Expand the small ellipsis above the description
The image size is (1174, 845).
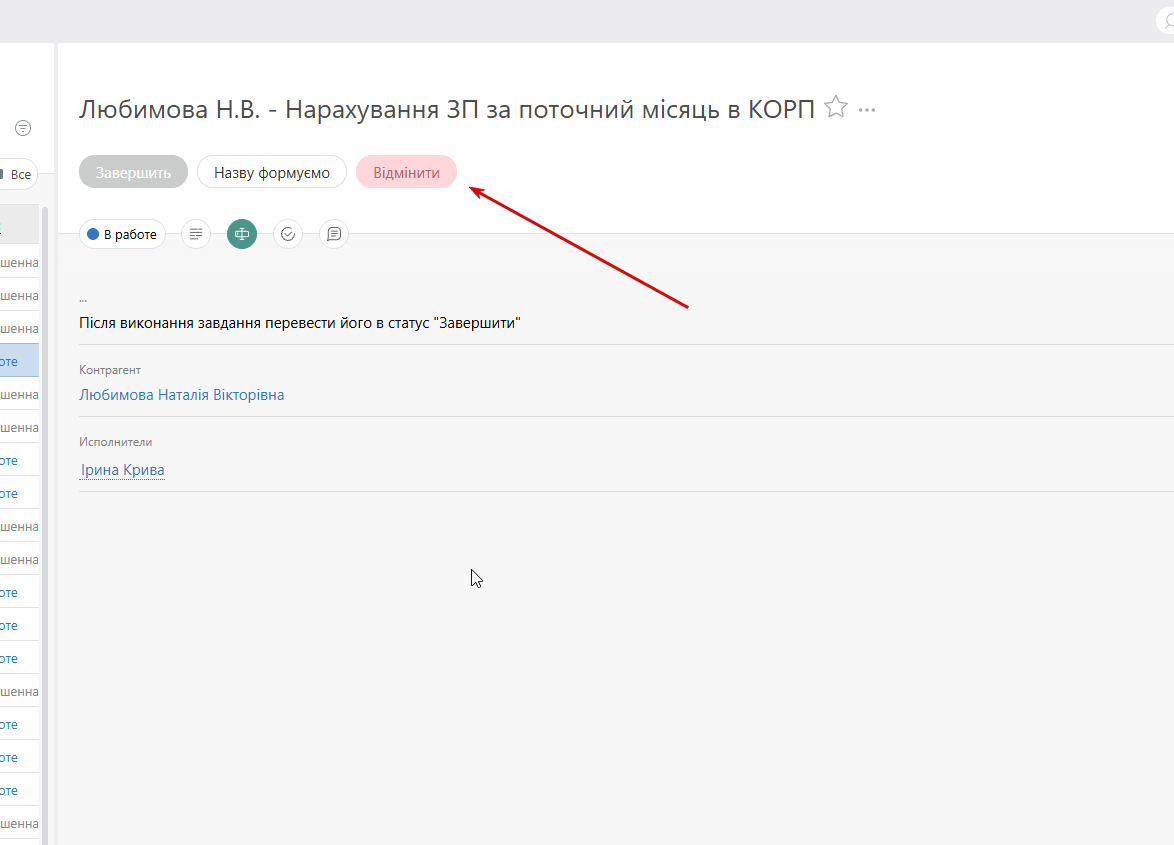click(83, 300)
